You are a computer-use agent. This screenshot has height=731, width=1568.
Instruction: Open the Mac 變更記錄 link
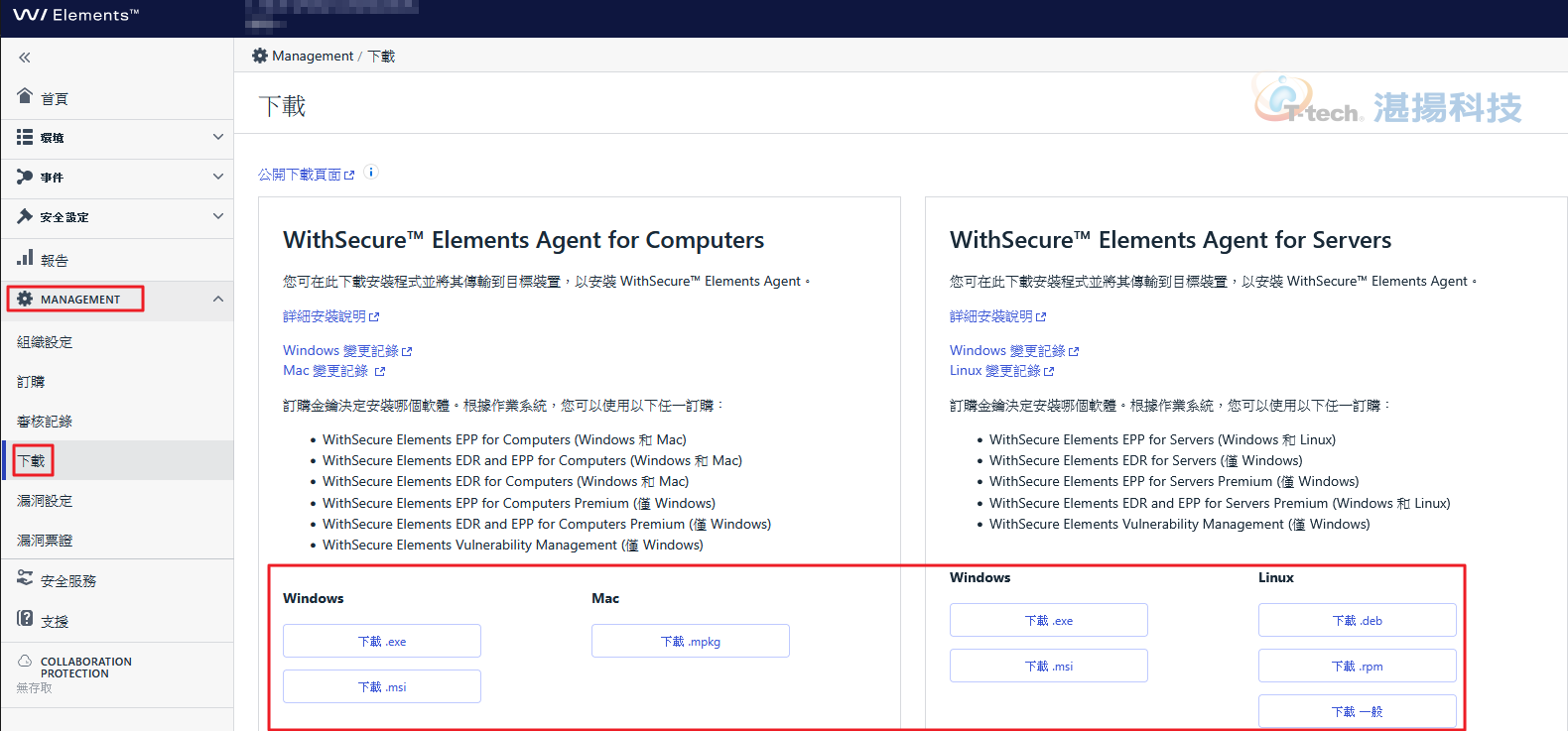pyautogui.click(x=333, y=371)
